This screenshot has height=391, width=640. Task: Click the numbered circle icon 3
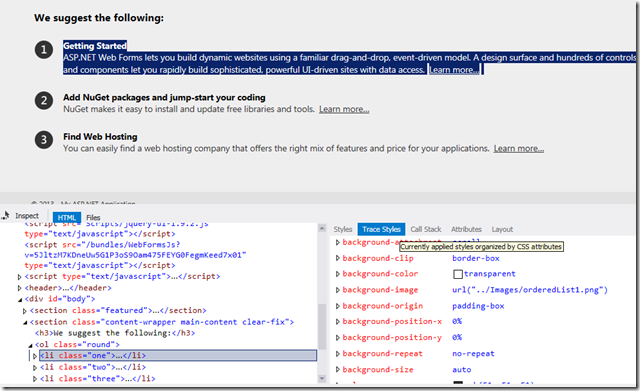tap(44, 140)
